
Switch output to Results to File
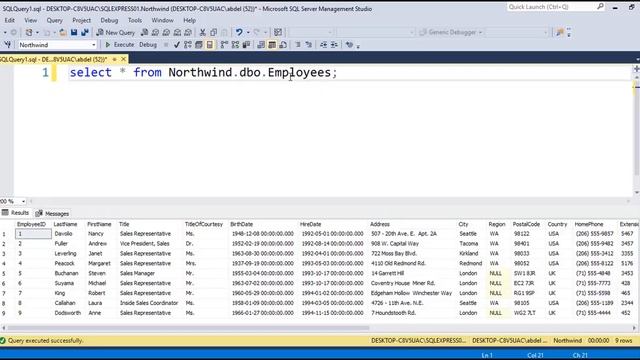(x=283, y=45)
